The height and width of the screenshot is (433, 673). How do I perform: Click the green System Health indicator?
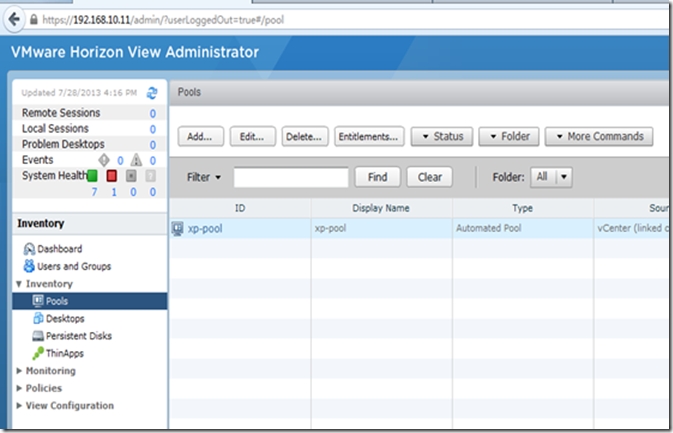pos(92,176)
